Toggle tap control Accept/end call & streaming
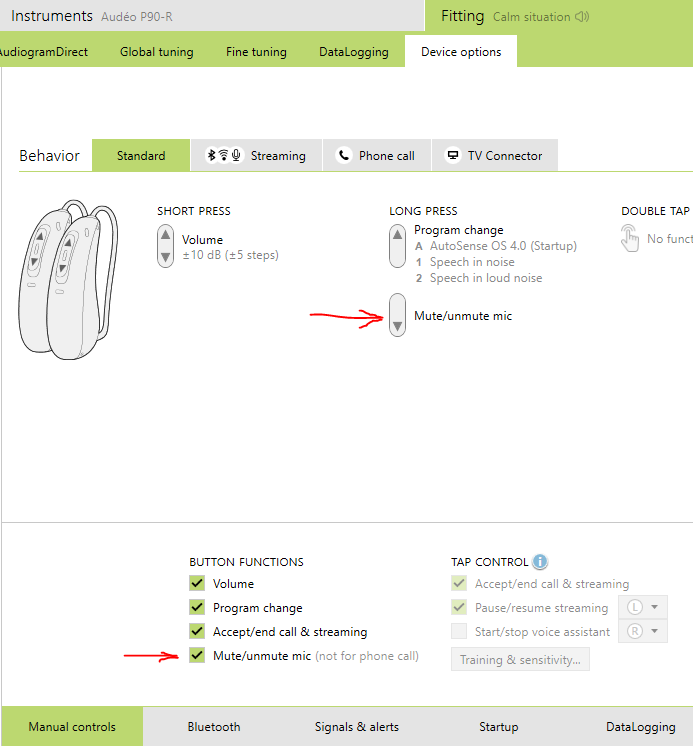The image size is (693, 746). coord(459,583)
